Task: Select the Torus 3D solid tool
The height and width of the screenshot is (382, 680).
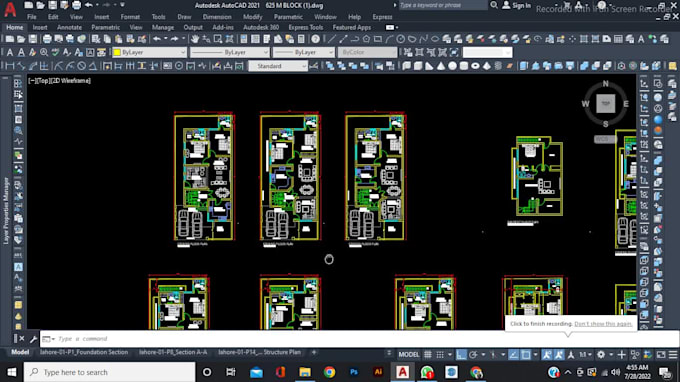Action: point(475,66)
